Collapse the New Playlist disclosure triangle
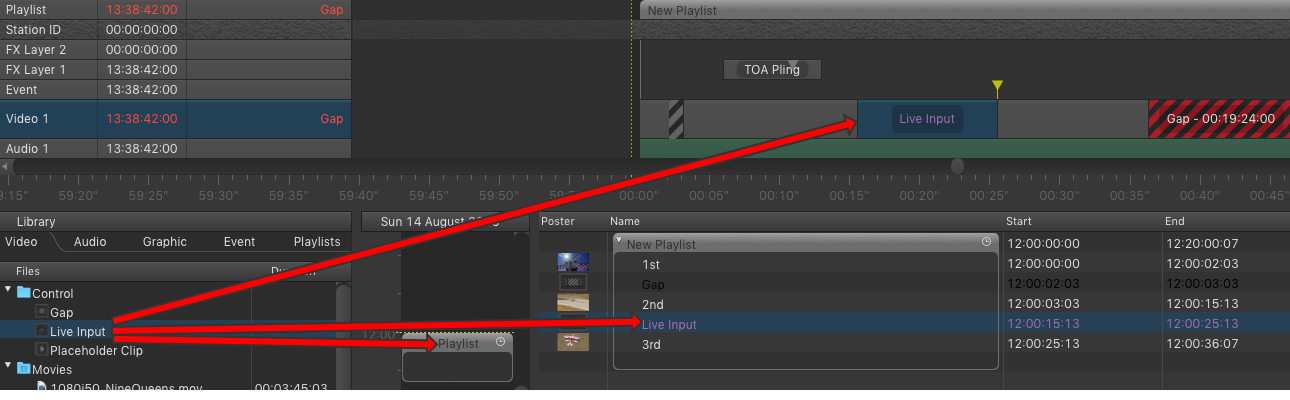This screenshot has height=400, width=1290. tap(620, 241)
